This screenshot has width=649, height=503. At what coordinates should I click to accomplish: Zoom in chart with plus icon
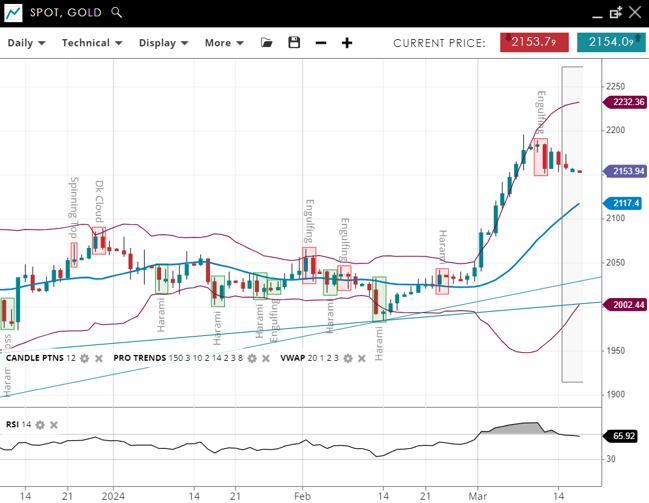point(347,43)
